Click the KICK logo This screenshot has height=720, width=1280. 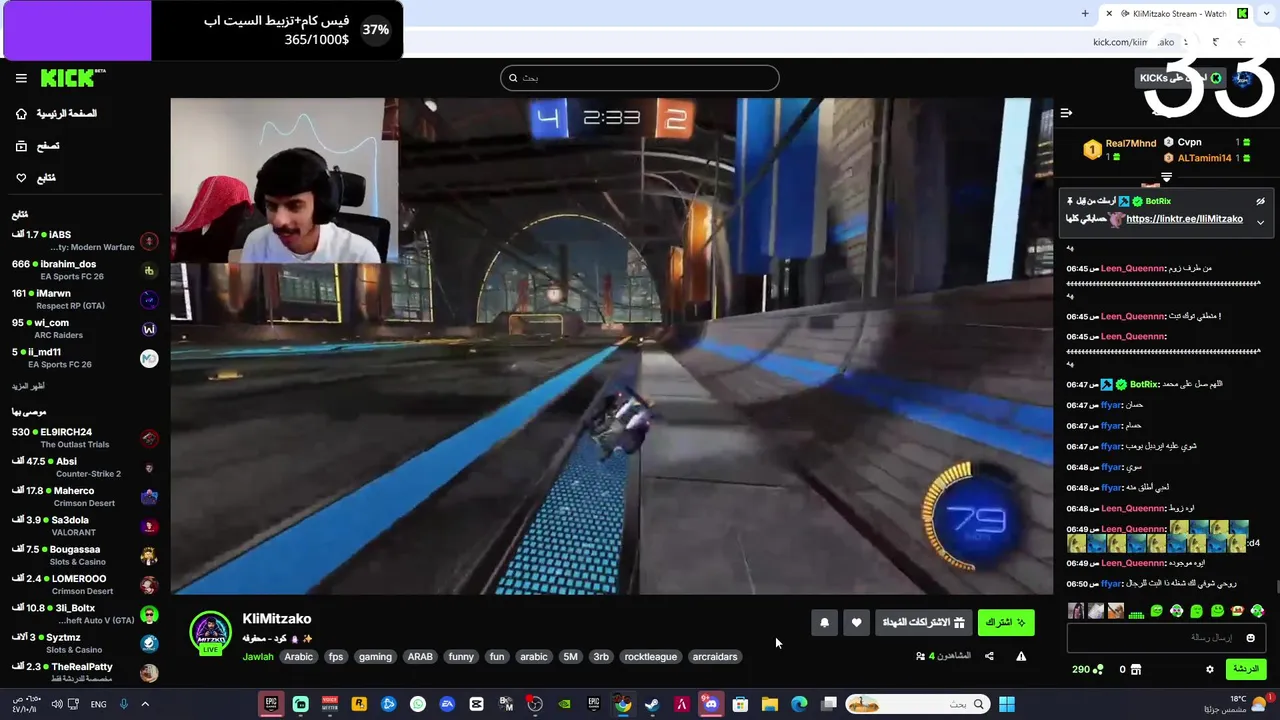[72, 78]
